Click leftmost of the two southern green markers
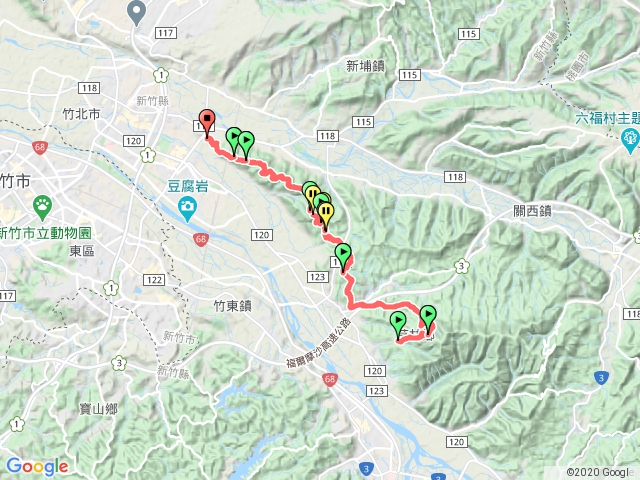 398,324
